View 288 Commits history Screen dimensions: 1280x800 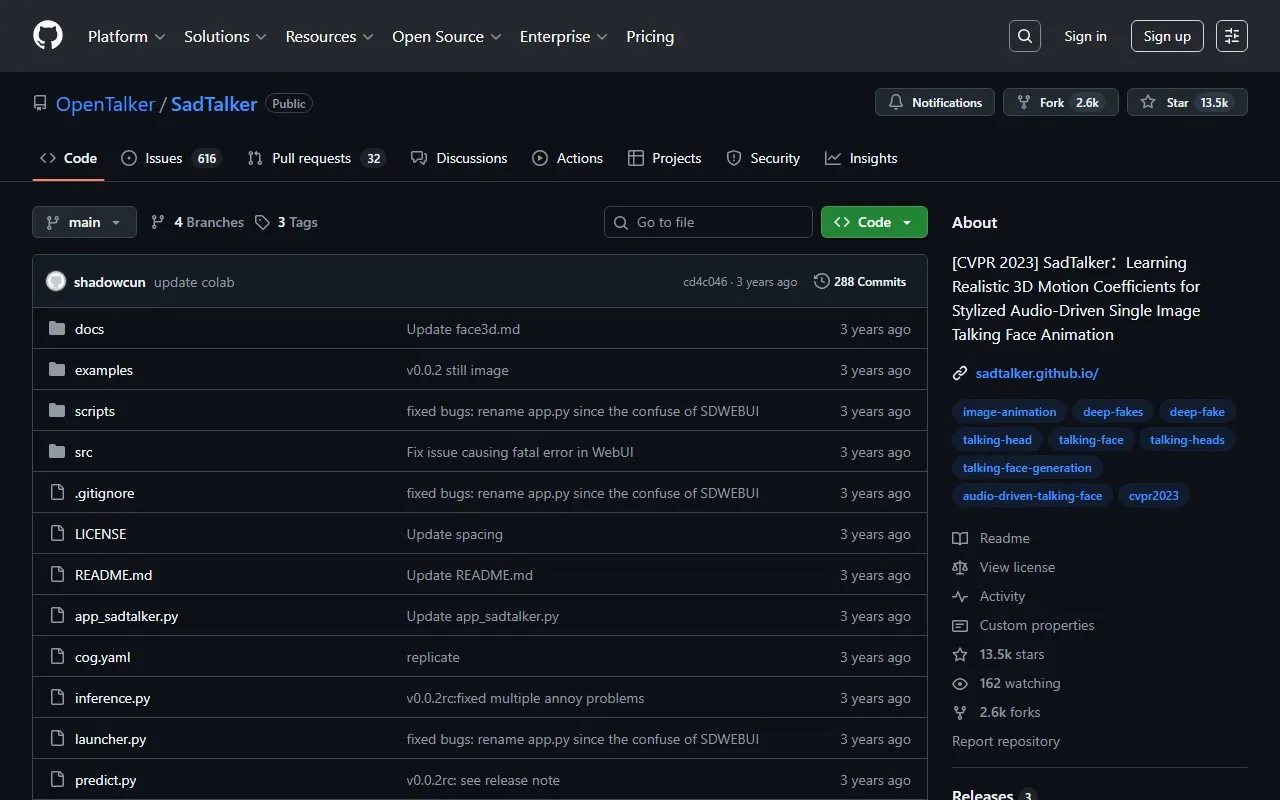coord(860,282)
